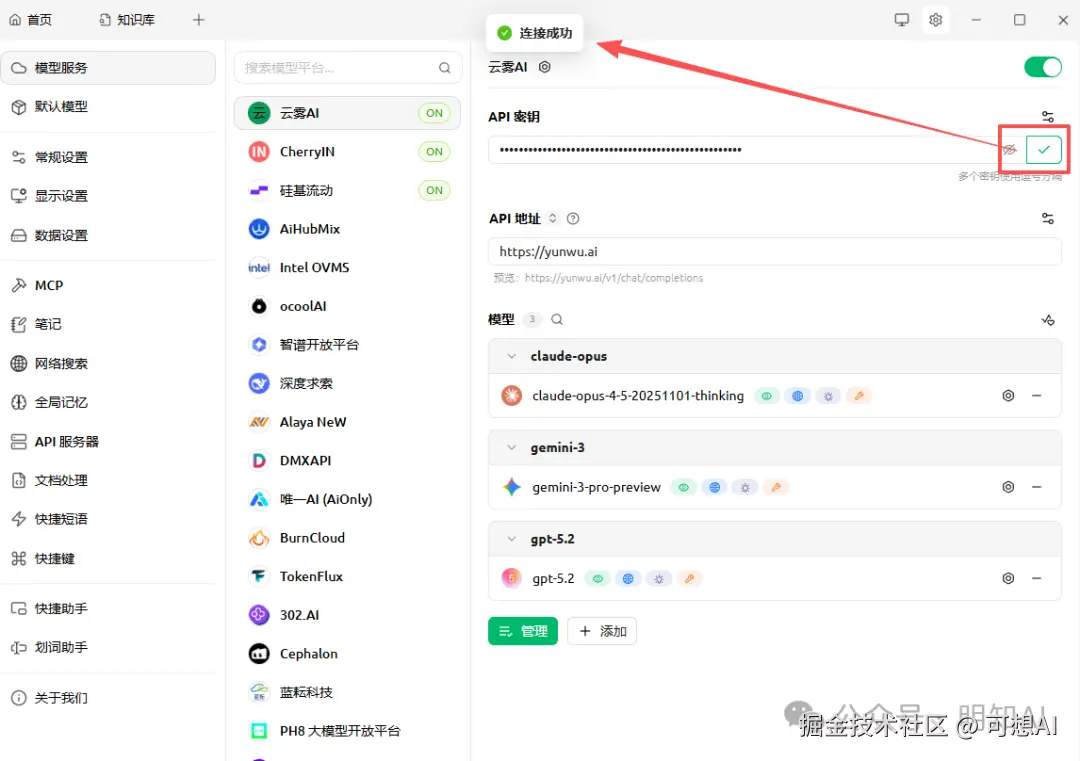Viewport: 1080px width, 761px height.
Task: Click the green 管理 button
Action: [522, 631]
